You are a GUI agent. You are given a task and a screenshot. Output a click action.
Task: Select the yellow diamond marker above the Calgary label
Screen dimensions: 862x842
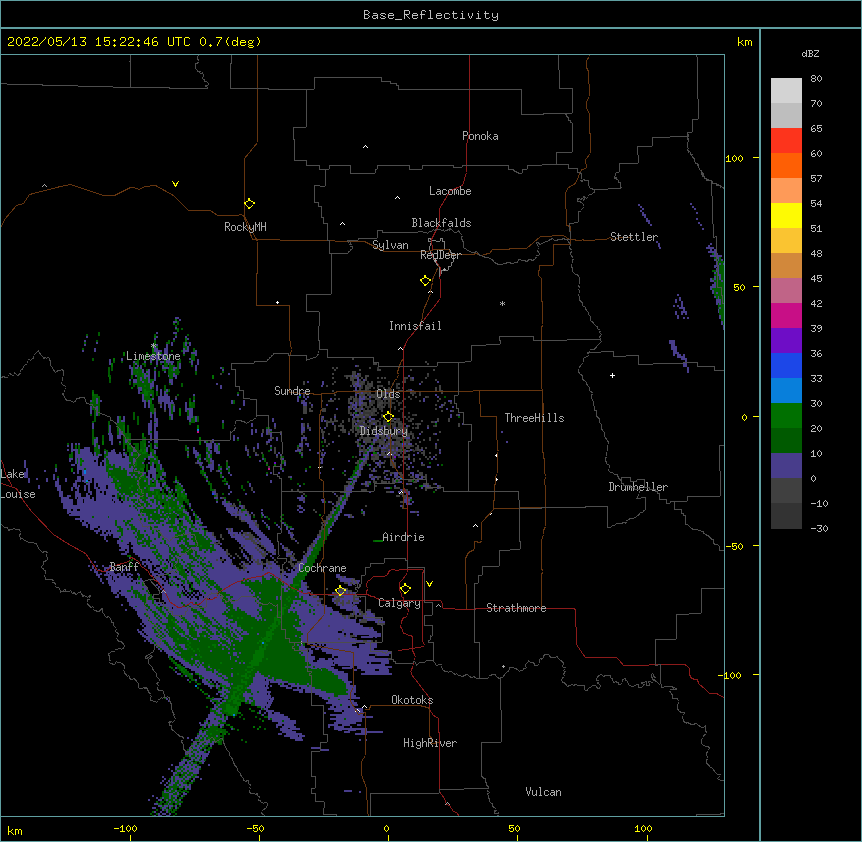(405, 589)
